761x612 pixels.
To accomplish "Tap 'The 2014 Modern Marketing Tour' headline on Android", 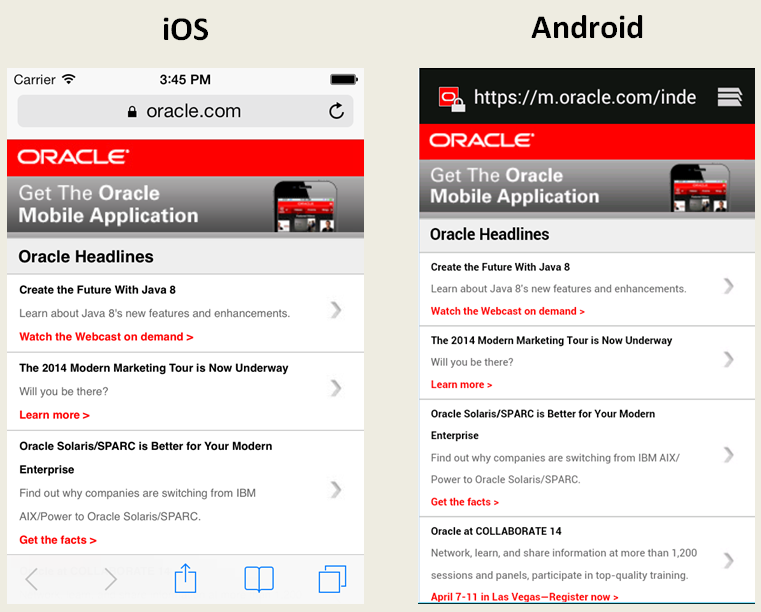I will (x=551, y=340).
